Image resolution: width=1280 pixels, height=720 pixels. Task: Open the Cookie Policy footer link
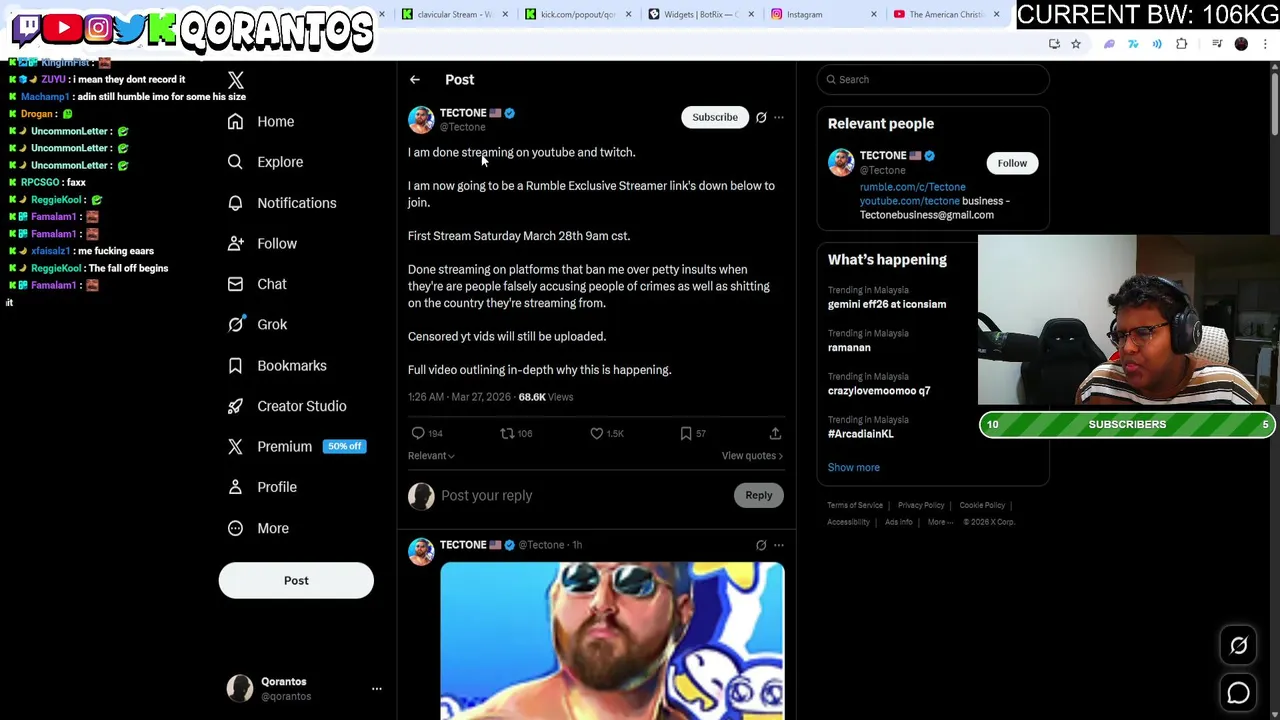[982, 506]
